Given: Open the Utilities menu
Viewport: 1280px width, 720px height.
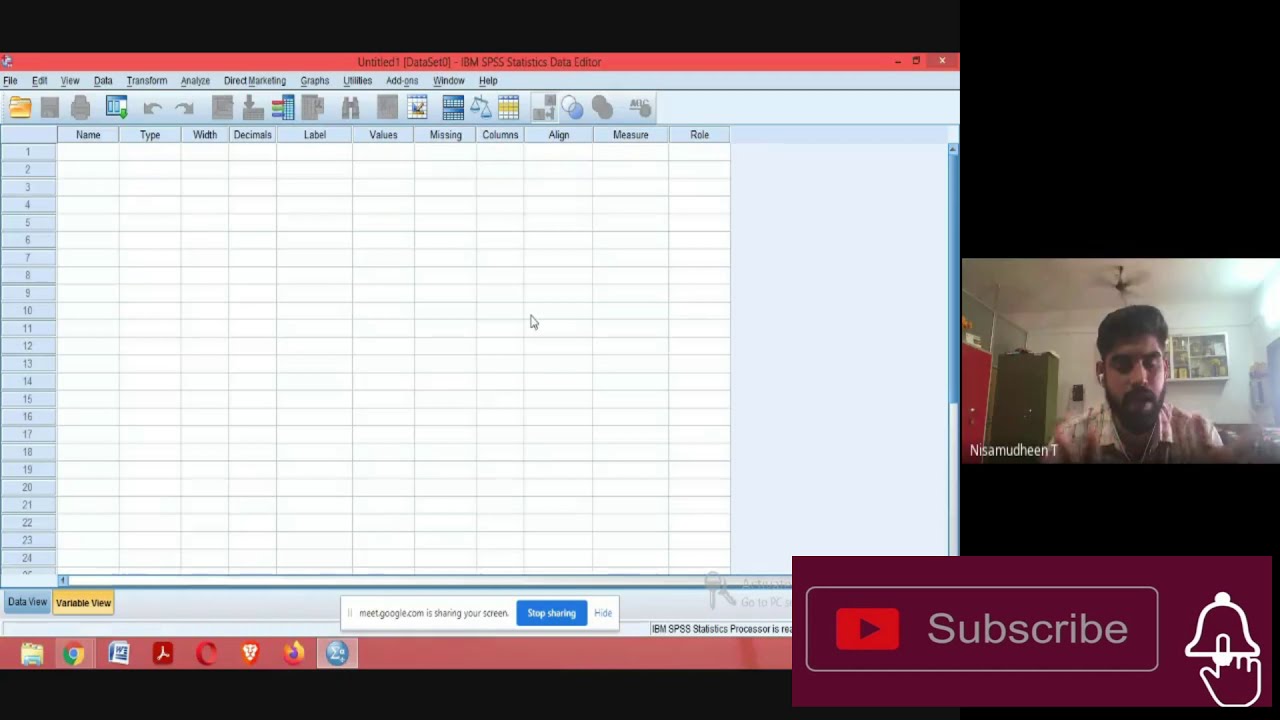Looking at the screenshot, I should [357, 81].
